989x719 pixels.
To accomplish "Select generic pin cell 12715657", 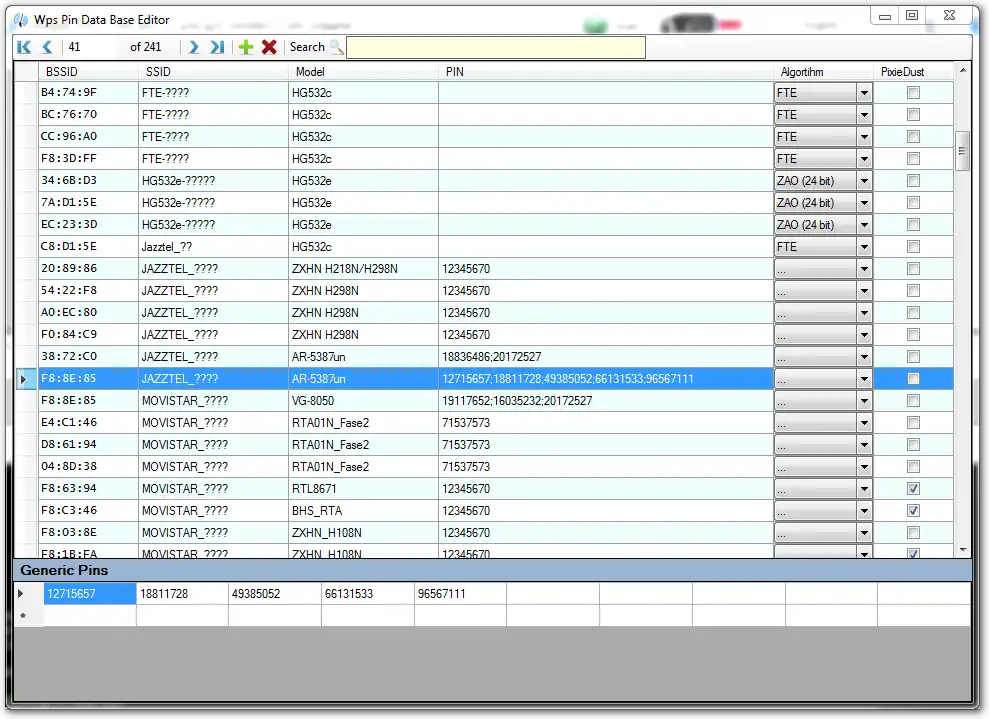I will point(90,593).
